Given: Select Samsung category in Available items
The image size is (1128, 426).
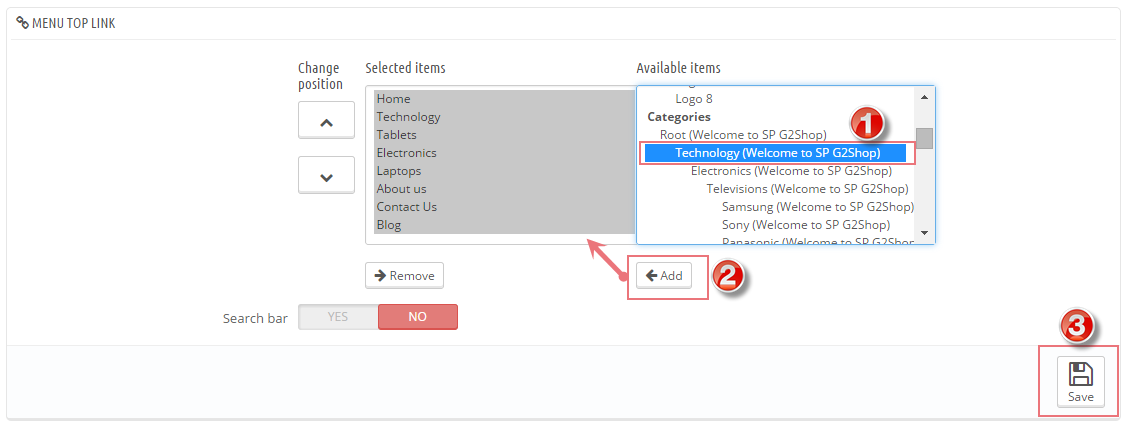Looking at the screenshot, I should [817, 207].
